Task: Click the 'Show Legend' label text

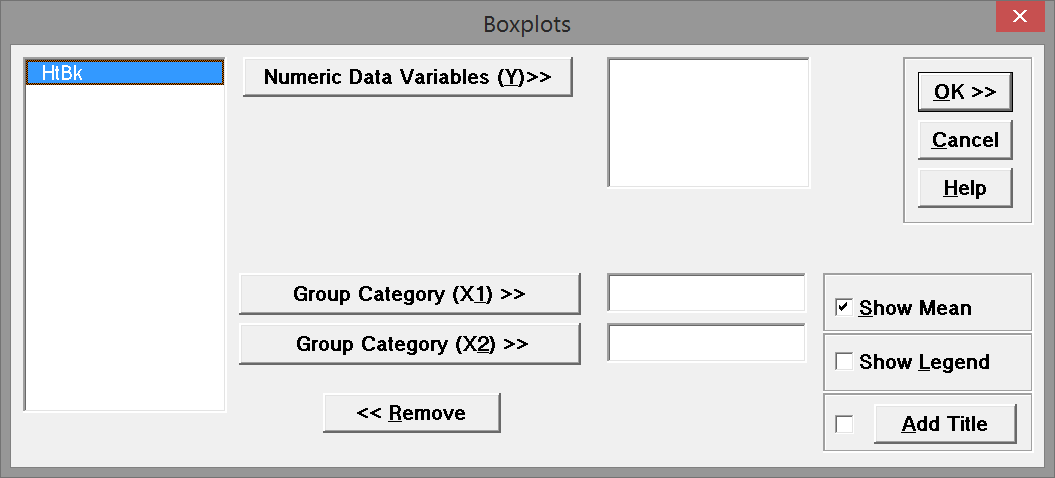Action: tap(924, 362)
